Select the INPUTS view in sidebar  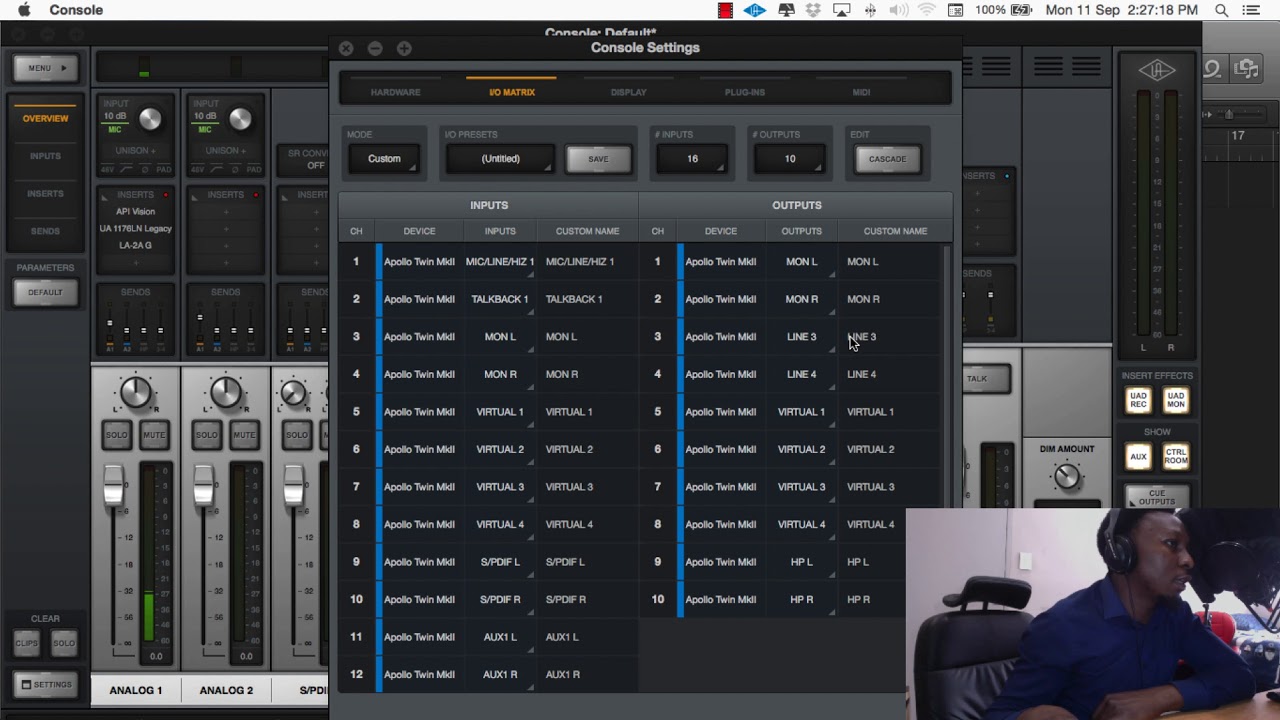pyautogui.click(x=46, y=156)
